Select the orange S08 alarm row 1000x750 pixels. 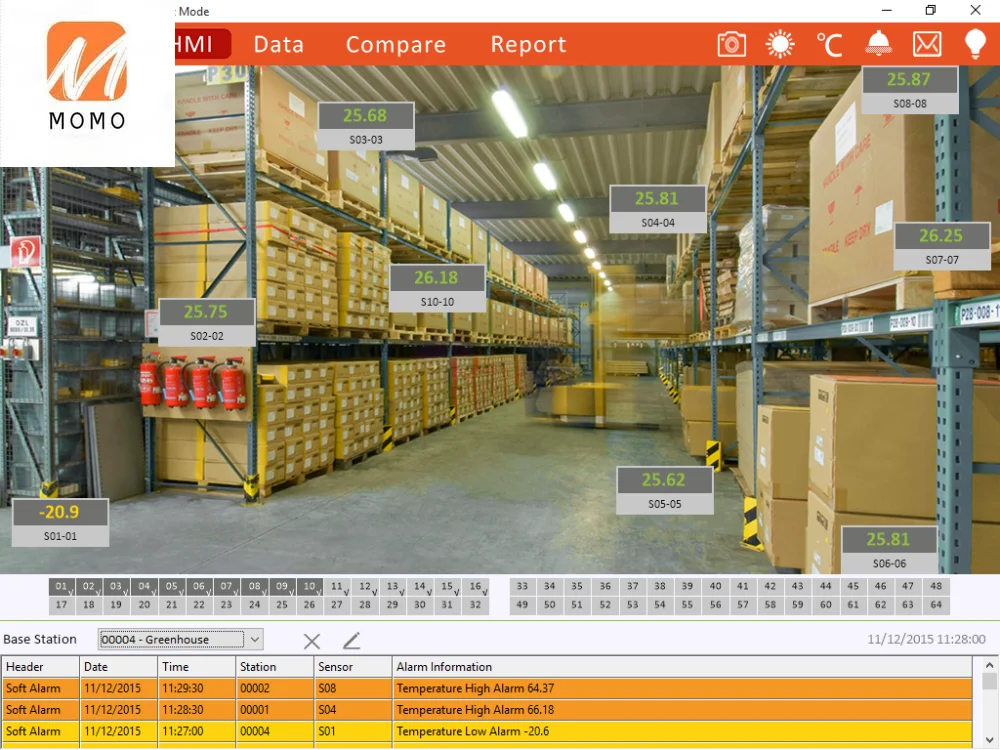(x=487, y=688)
